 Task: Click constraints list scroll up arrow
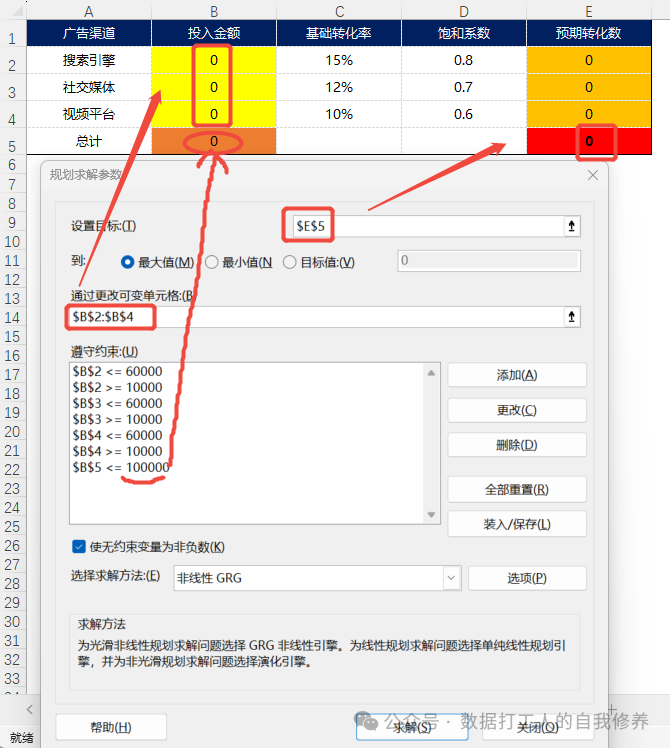tap(431, 373)
